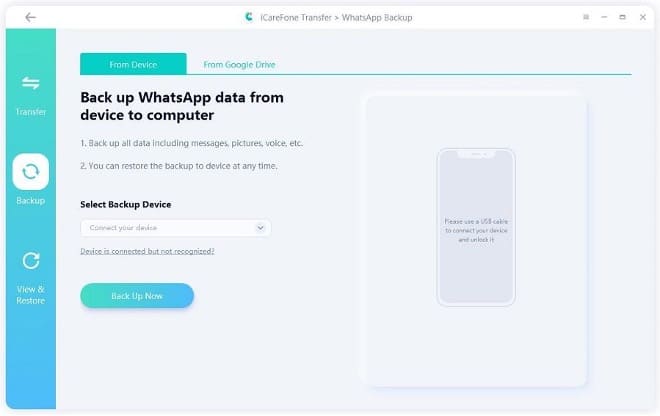Click the iCareFone logo in title bar
Screen dimensions: 660x416
click(249, 17)
